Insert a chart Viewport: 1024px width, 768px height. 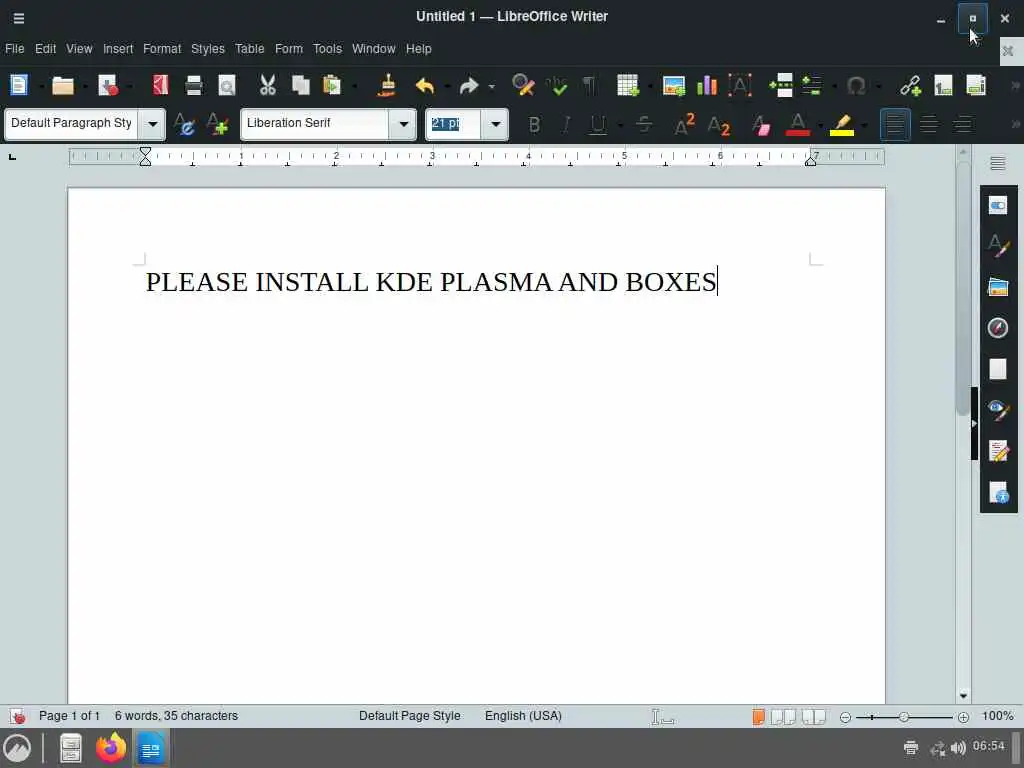click(x=707, y=86)
